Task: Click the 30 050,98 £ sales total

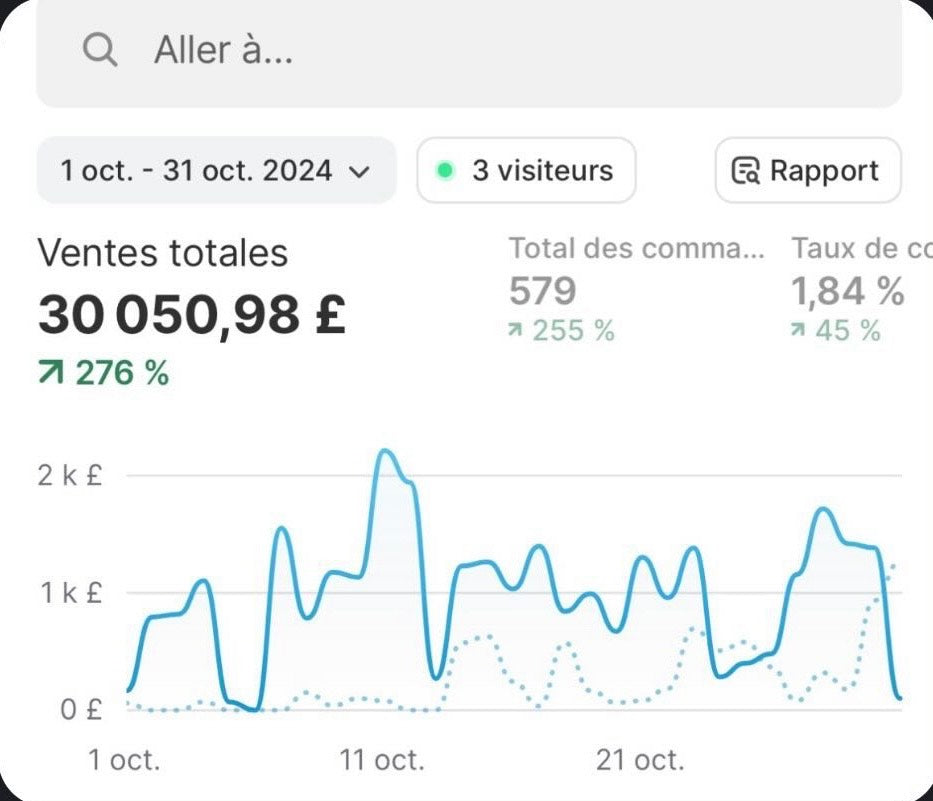Action: click(x=192, y=314)
